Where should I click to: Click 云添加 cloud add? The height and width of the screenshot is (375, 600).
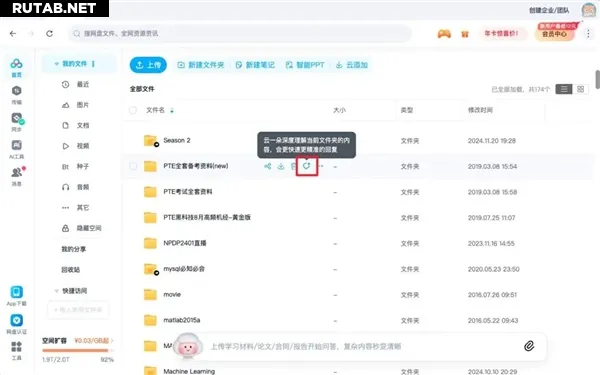[352, 65]
